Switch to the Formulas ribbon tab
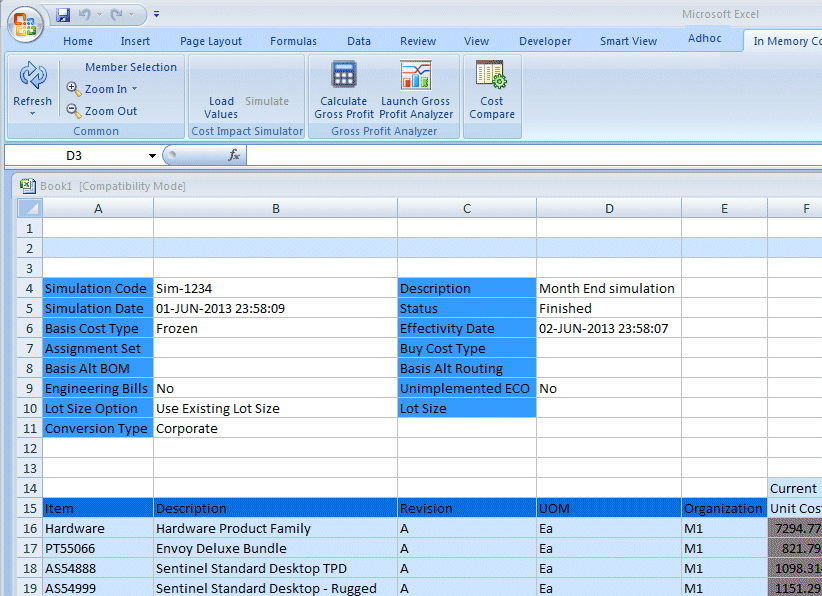The image size is (822, 596). click(x=293, y=41)
